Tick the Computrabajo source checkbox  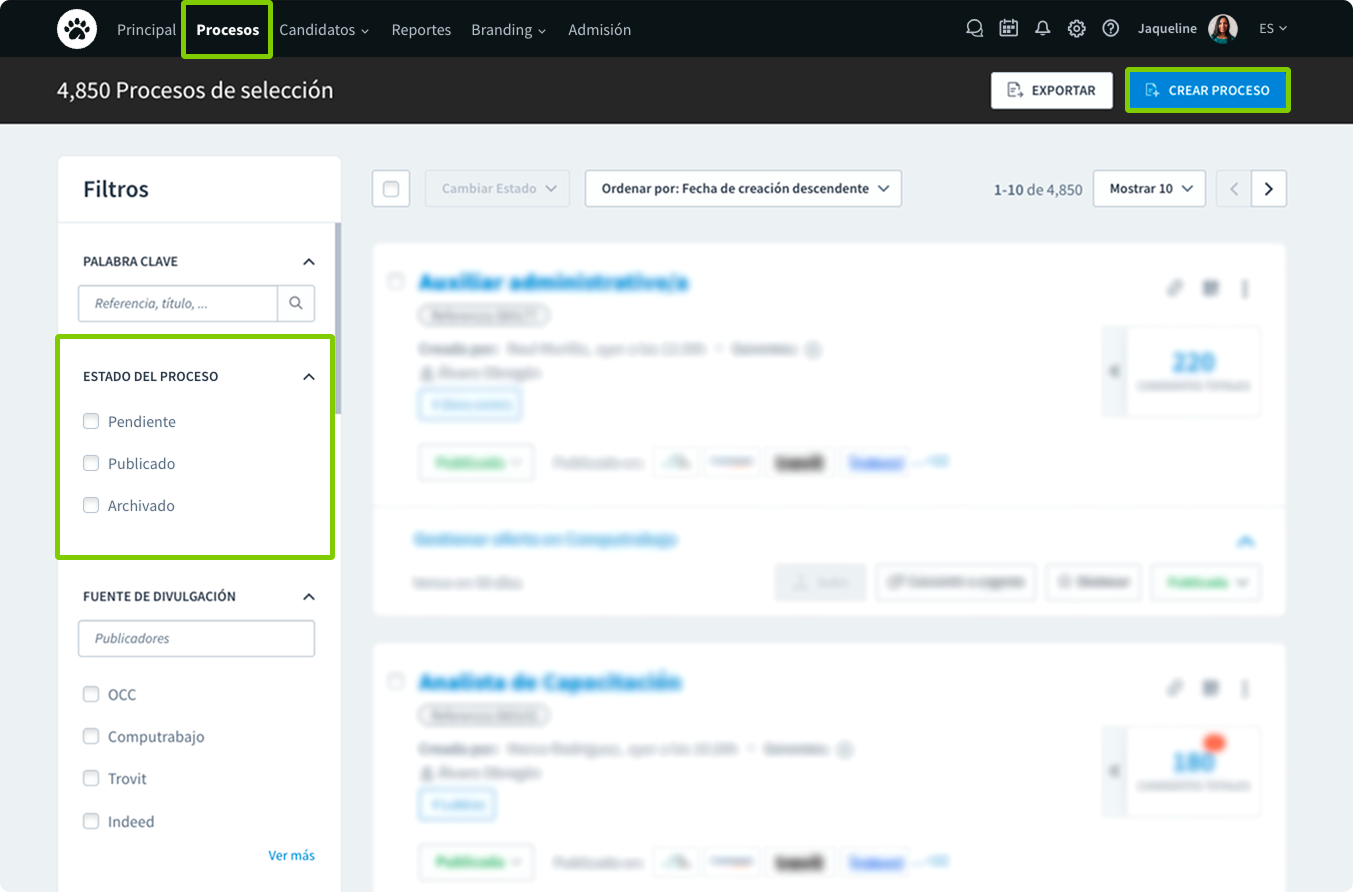(91, 737)
